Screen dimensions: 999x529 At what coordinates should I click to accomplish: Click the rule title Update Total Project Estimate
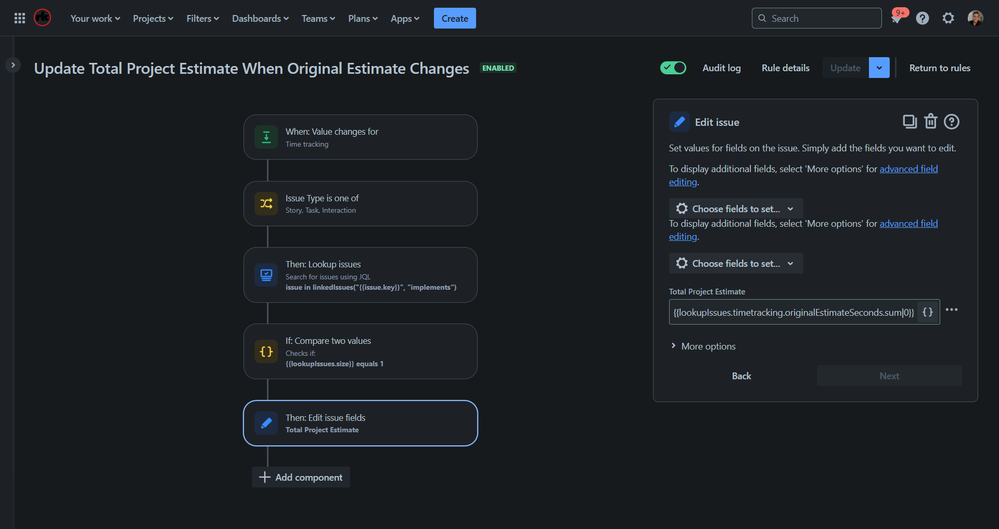tap(252, 68)
